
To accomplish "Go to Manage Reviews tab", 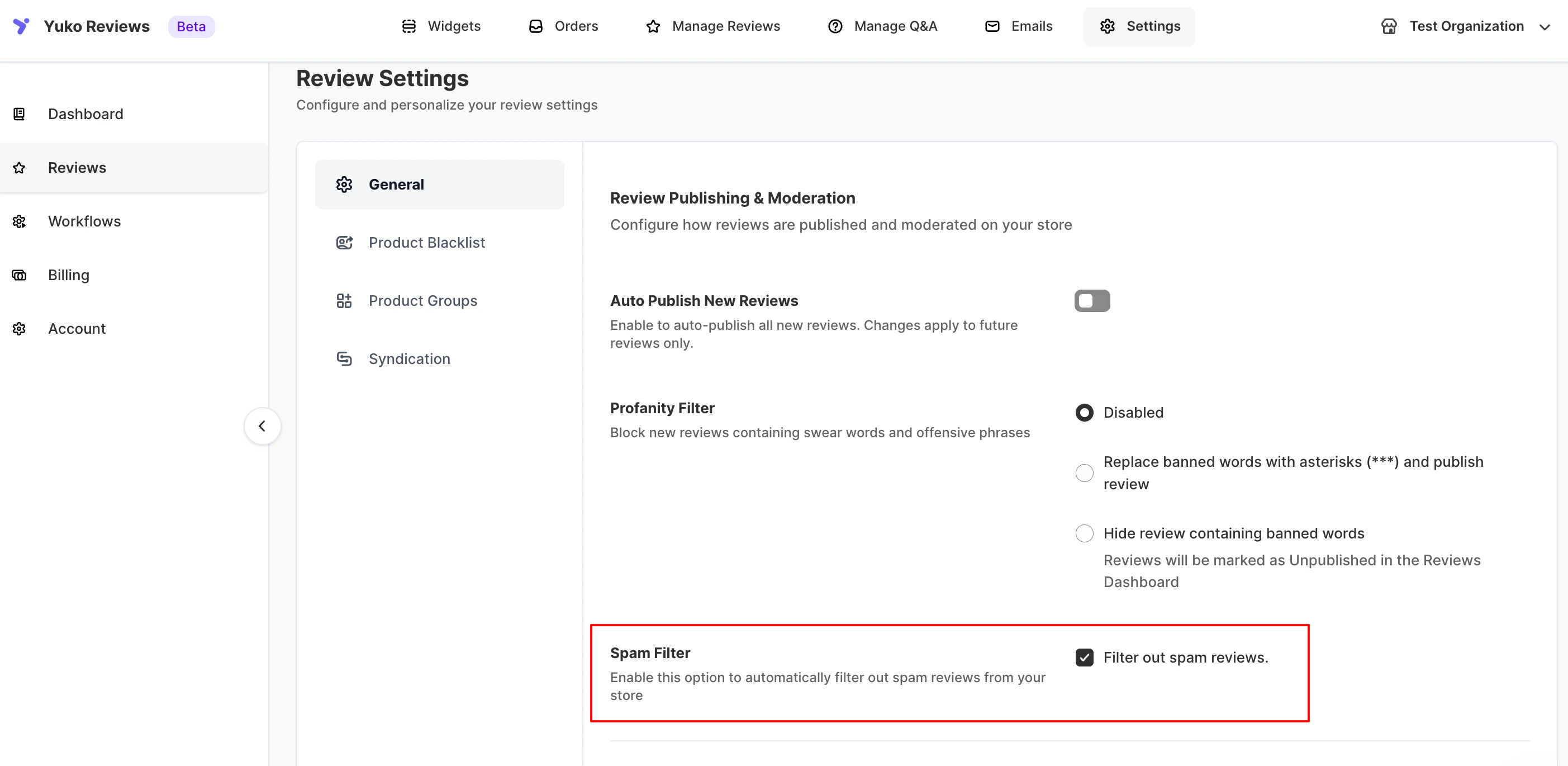I will click(x=713, y=26).
